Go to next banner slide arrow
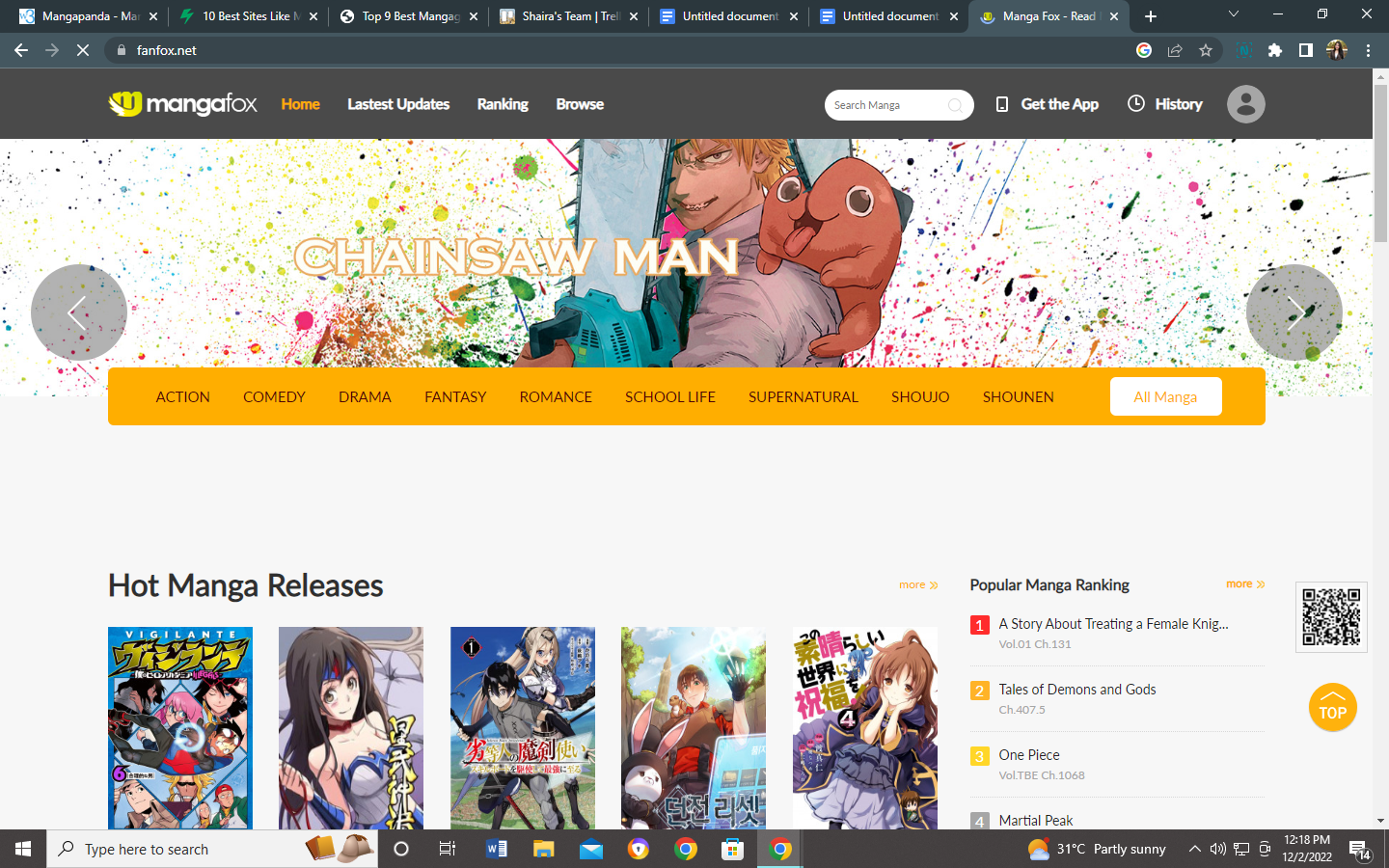 [1294, 312]
